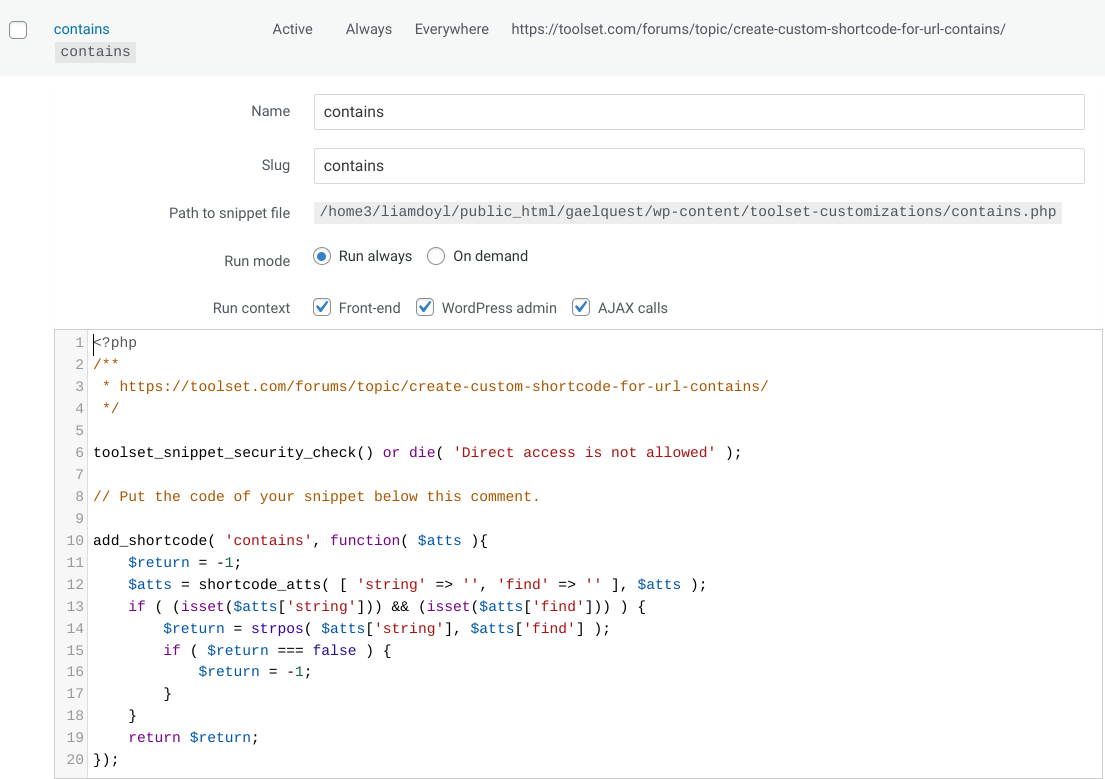Click into the Name input field
1105x779 pixels.
click(x=699, y=112)
